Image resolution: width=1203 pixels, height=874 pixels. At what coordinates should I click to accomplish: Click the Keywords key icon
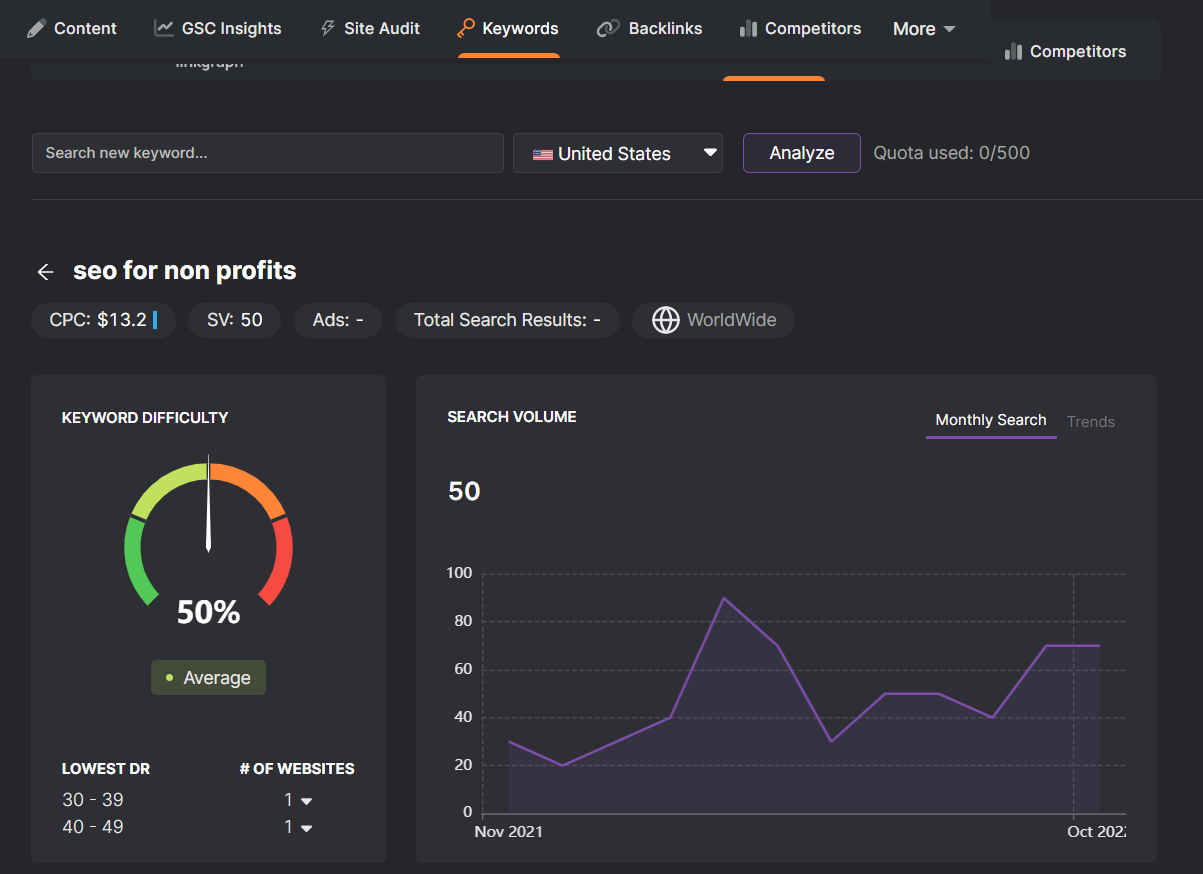pyautogui.click(x=465, y=28)
